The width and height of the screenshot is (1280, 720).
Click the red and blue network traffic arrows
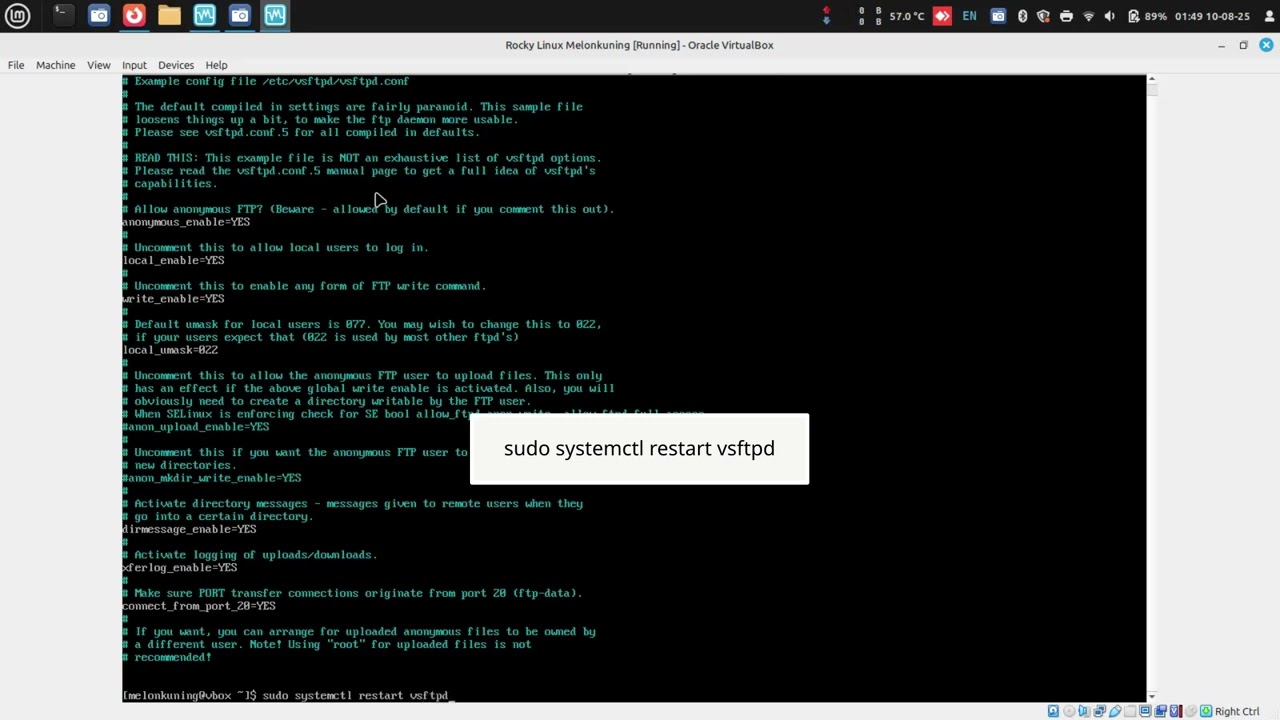pos(826,15)
